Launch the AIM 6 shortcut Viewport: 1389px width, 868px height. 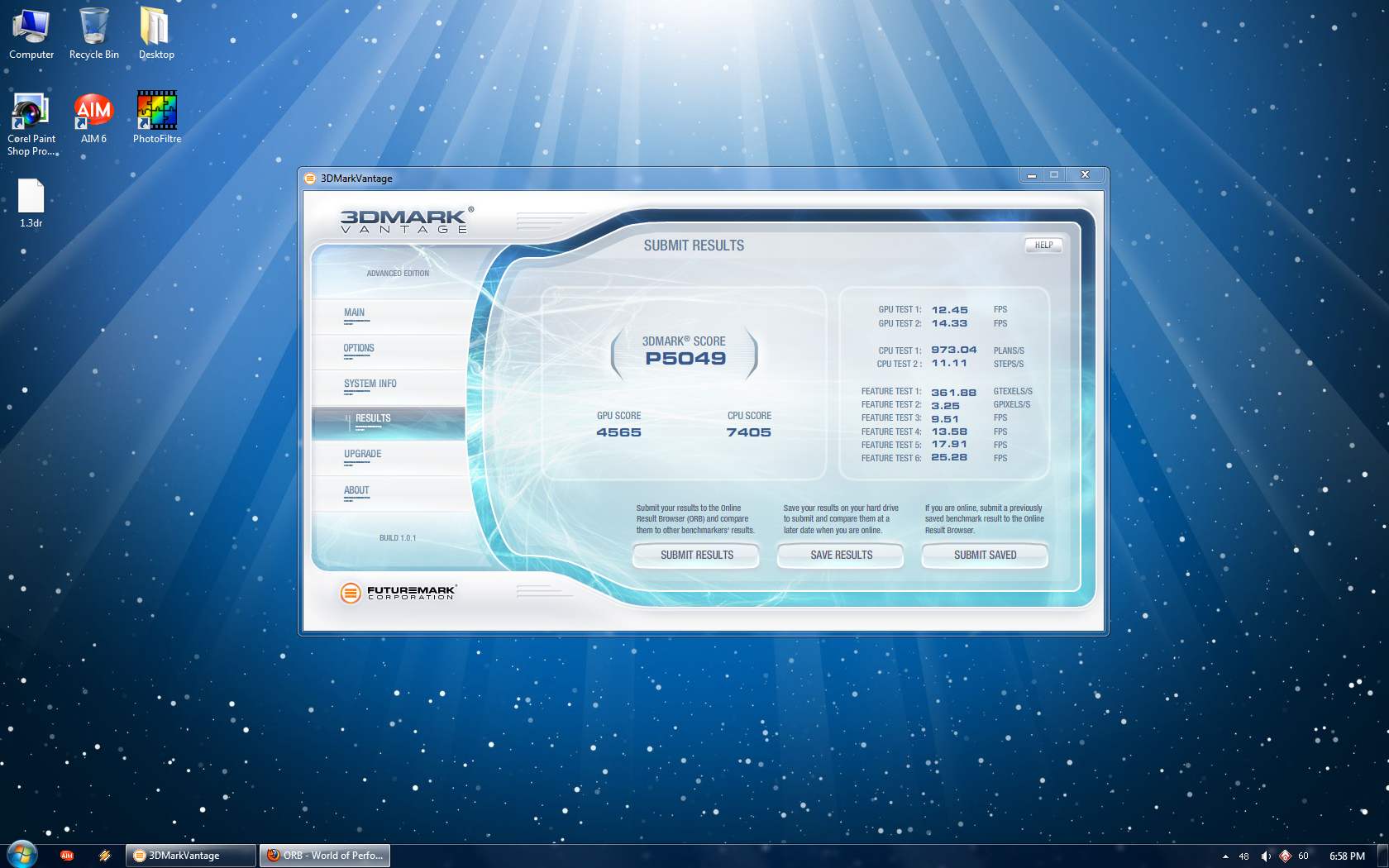pos(93,117)
